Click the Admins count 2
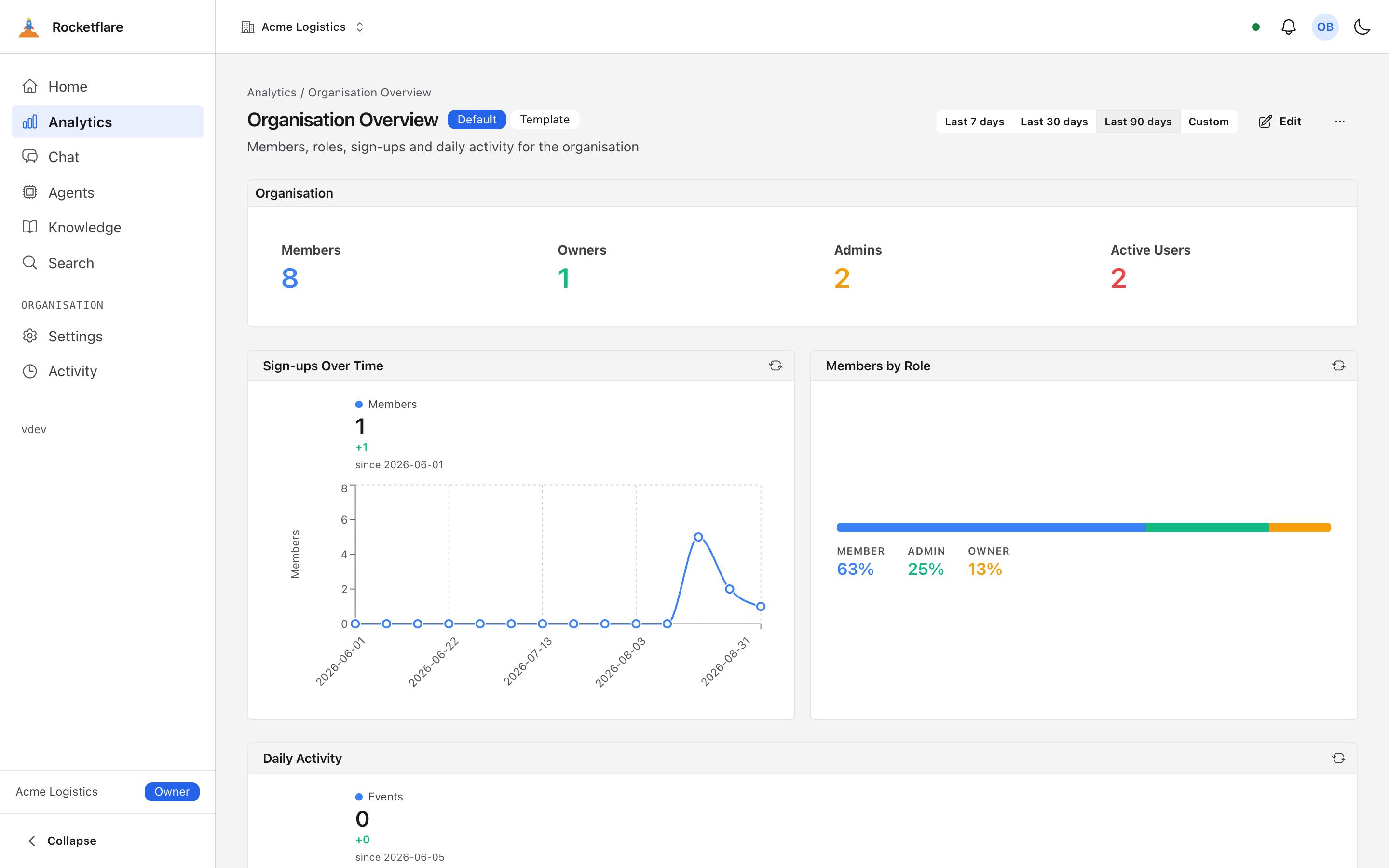Viewport: 1389px width, 868px height. tap(842, 278)
